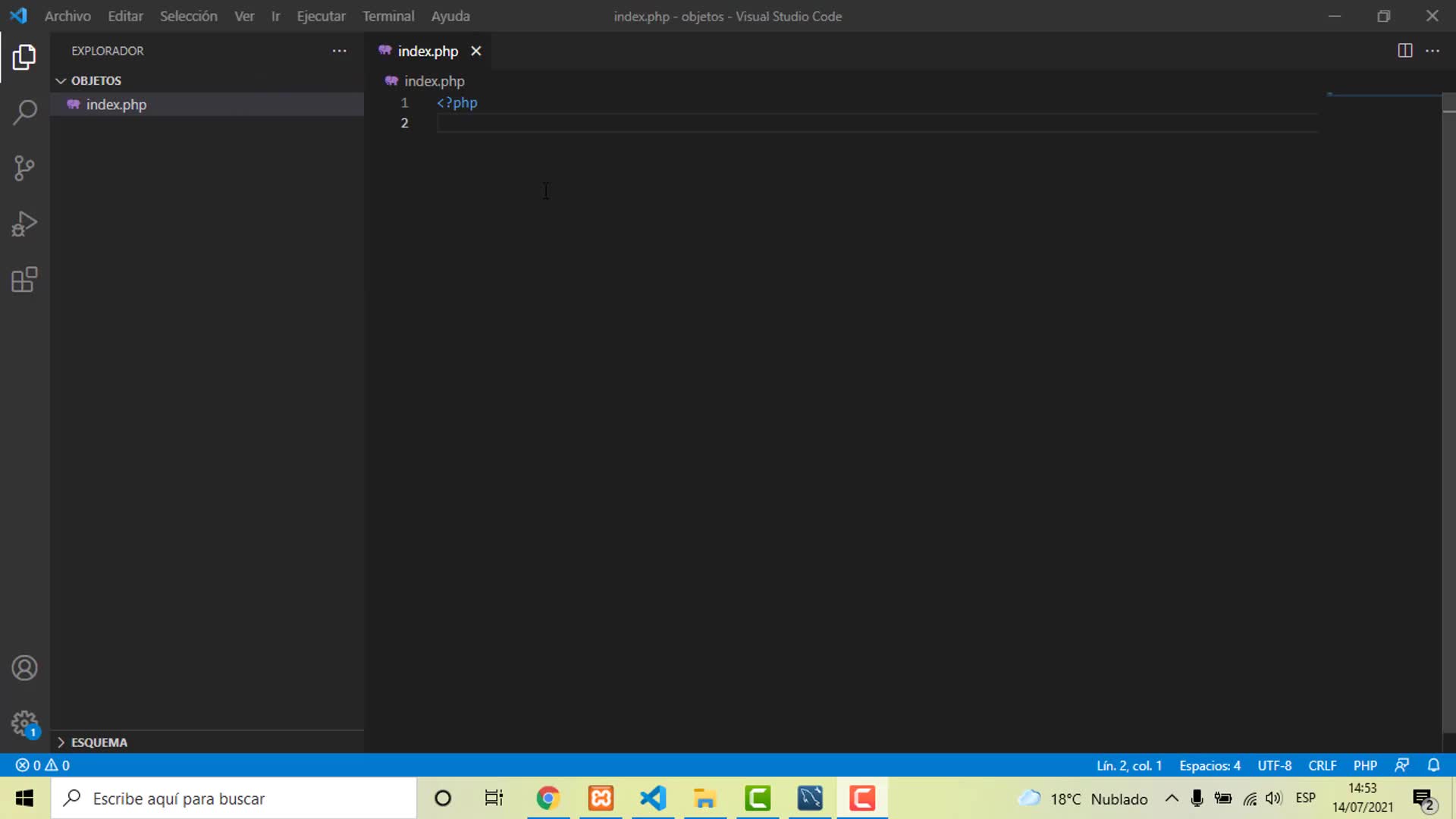This screenshot has width=1456, height=819.
Task: Open the Archivo menu
Action: click(67, 16)
